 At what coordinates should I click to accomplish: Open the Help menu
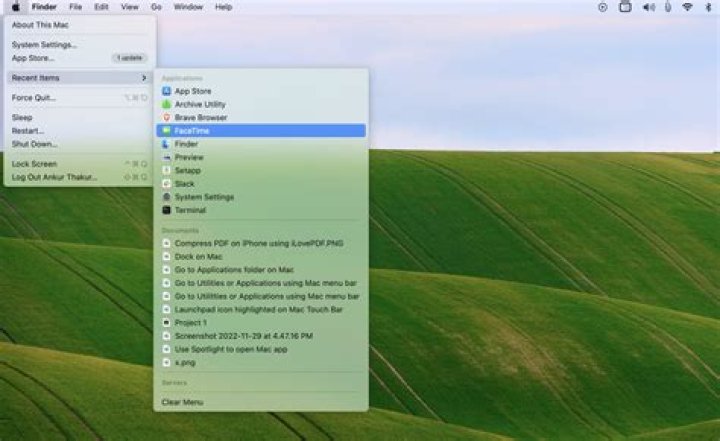224,7
